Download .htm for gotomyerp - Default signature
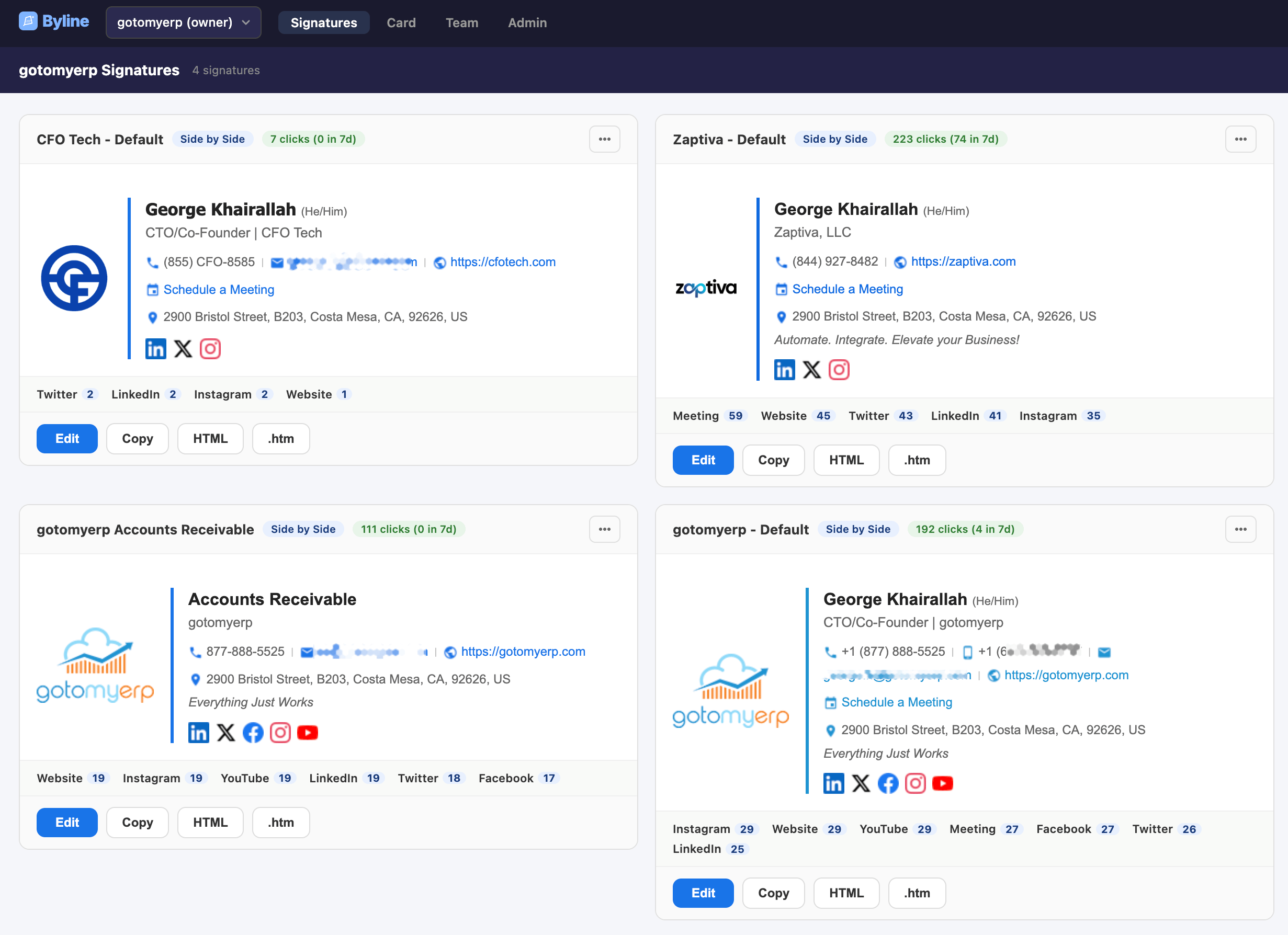 pyautogui.click(x=917, y=893)
